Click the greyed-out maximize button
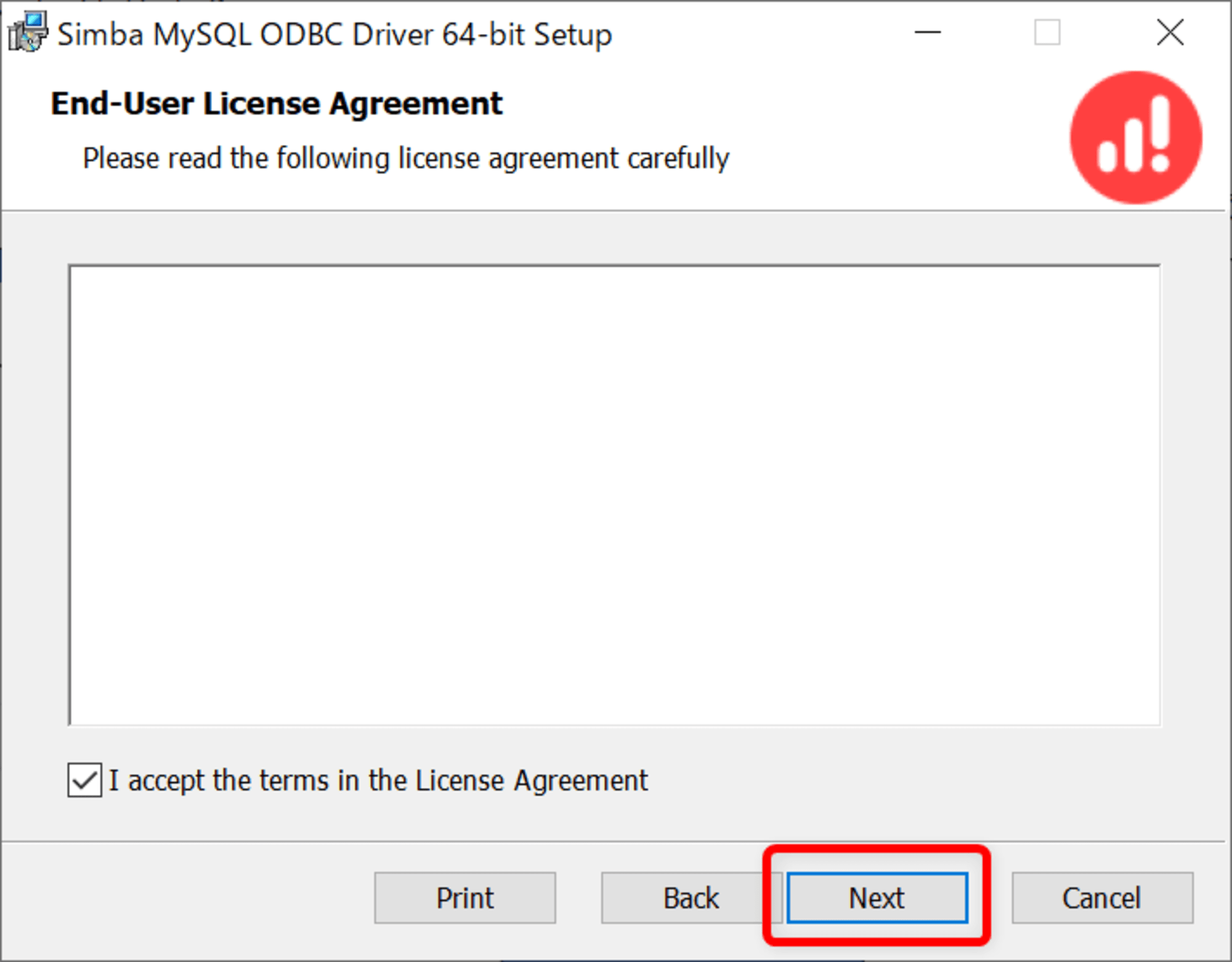The height and width of the screenshot is (962, 1232). [1047, 32]
